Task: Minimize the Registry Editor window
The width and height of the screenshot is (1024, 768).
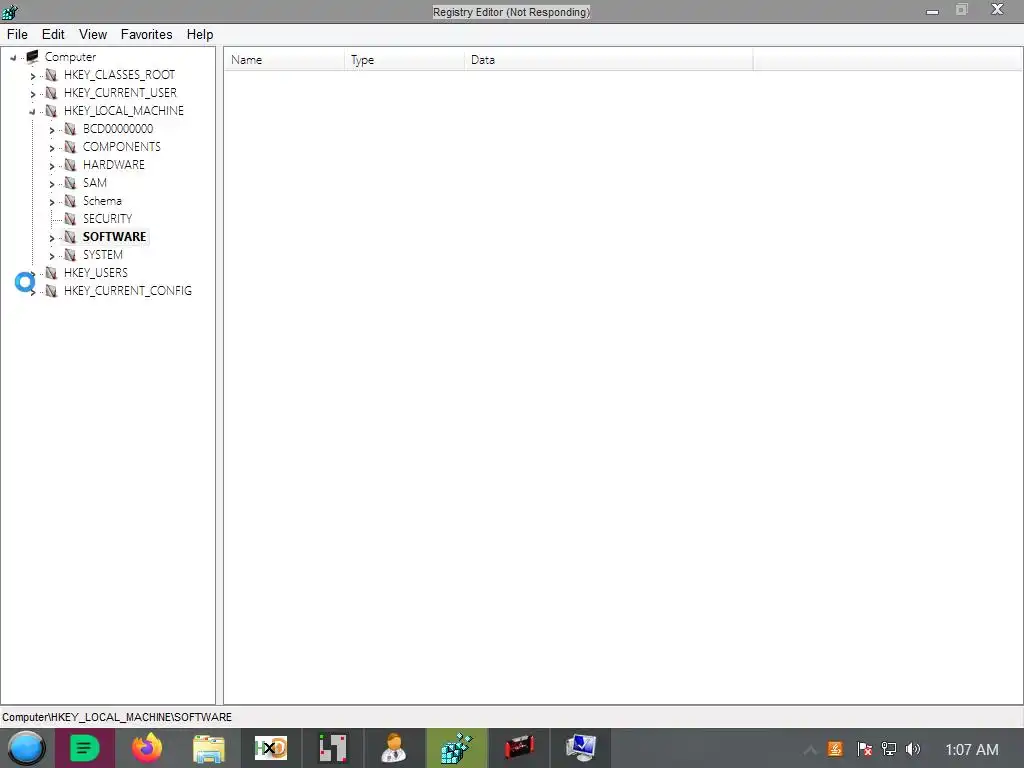Action: pos(932,11)
